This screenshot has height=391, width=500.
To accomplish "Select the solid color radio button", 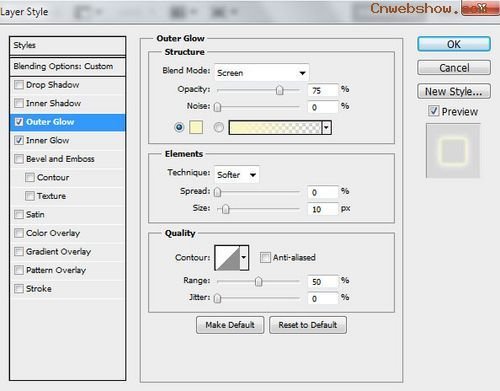I will tap(179, 127).
